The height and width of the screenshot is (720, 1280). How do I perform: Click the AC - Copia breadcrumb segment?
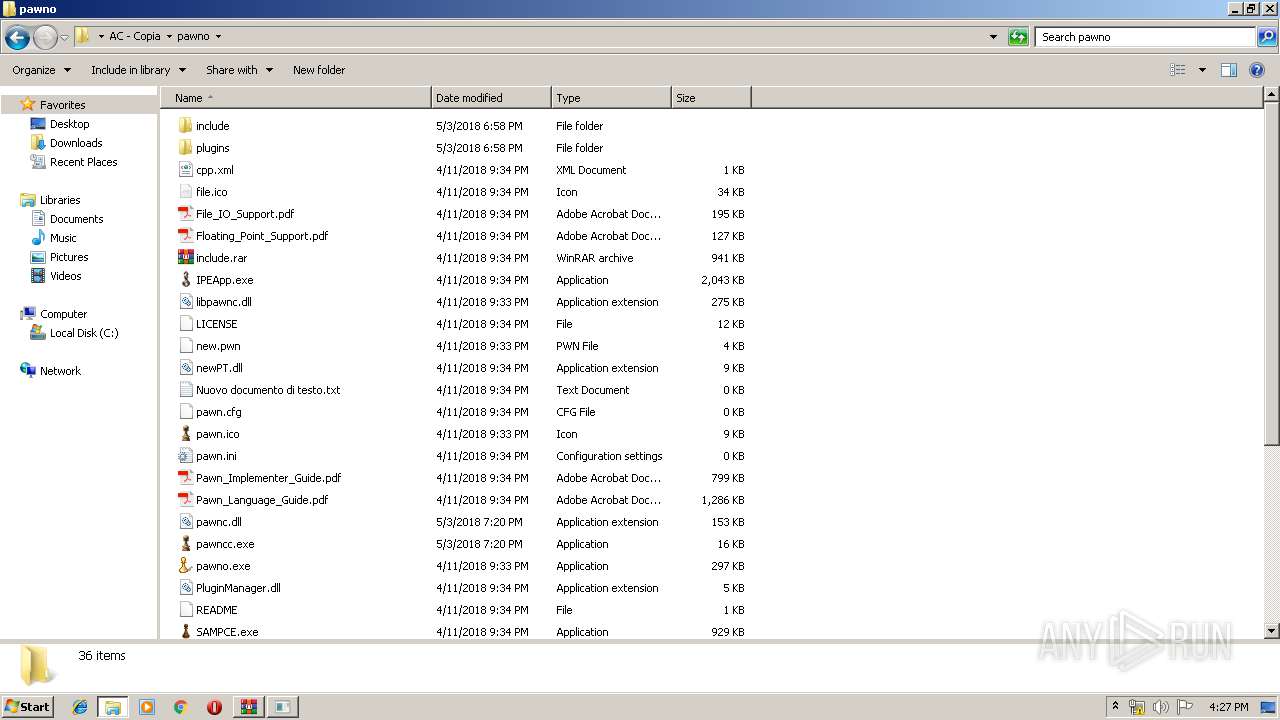point(134,37)
